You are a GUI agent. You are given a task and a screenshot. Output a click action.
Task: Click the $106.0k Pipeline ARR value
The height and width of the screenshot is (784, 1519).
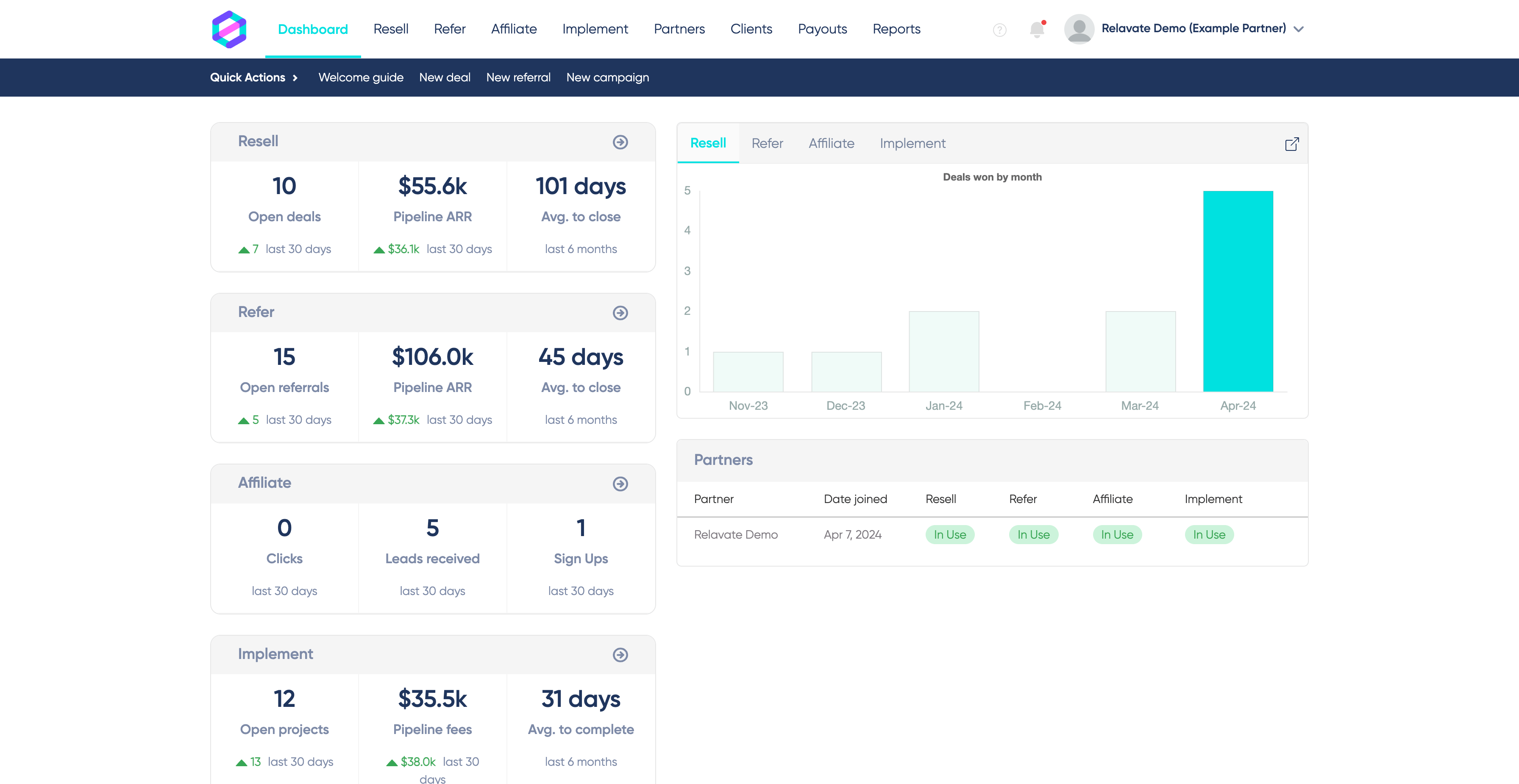[432, 357]
